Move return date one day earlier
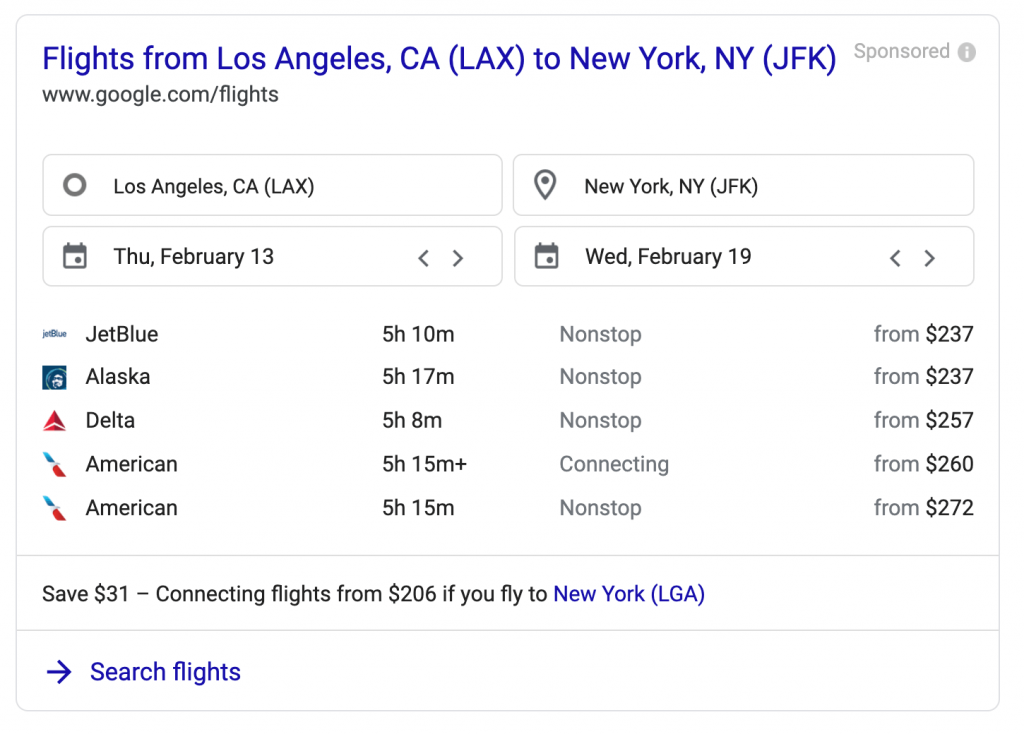 coord(895,258)
